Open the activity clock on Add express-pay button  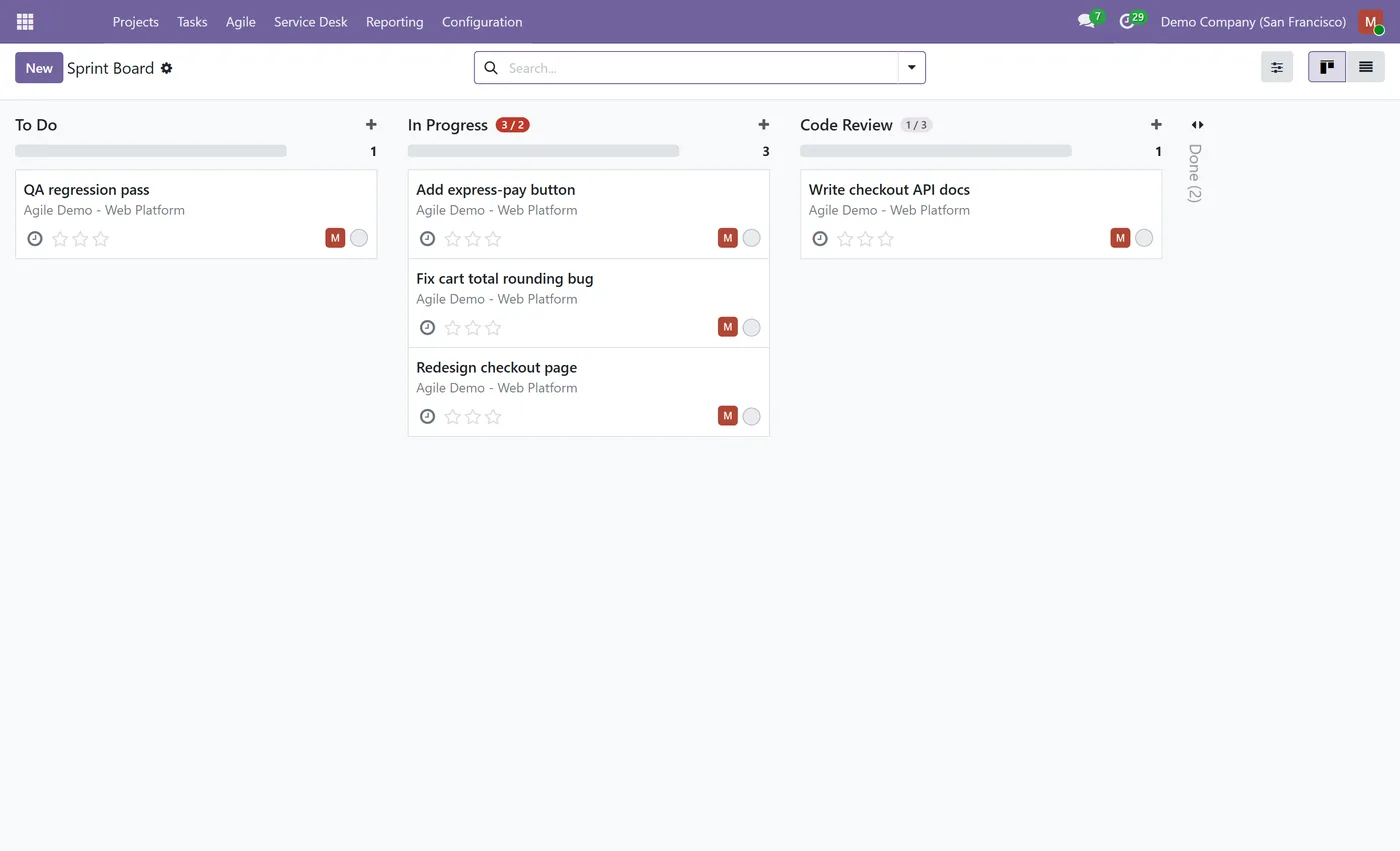coord(427,239)
